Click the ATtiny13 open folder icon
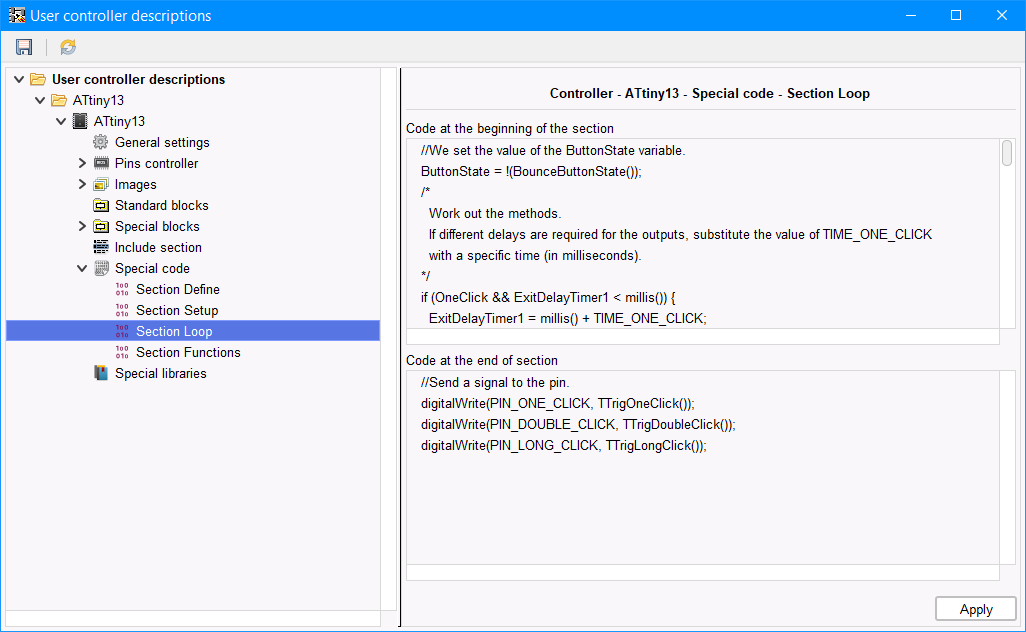Viewport: 1026px width, 632px height. (59, 100)
